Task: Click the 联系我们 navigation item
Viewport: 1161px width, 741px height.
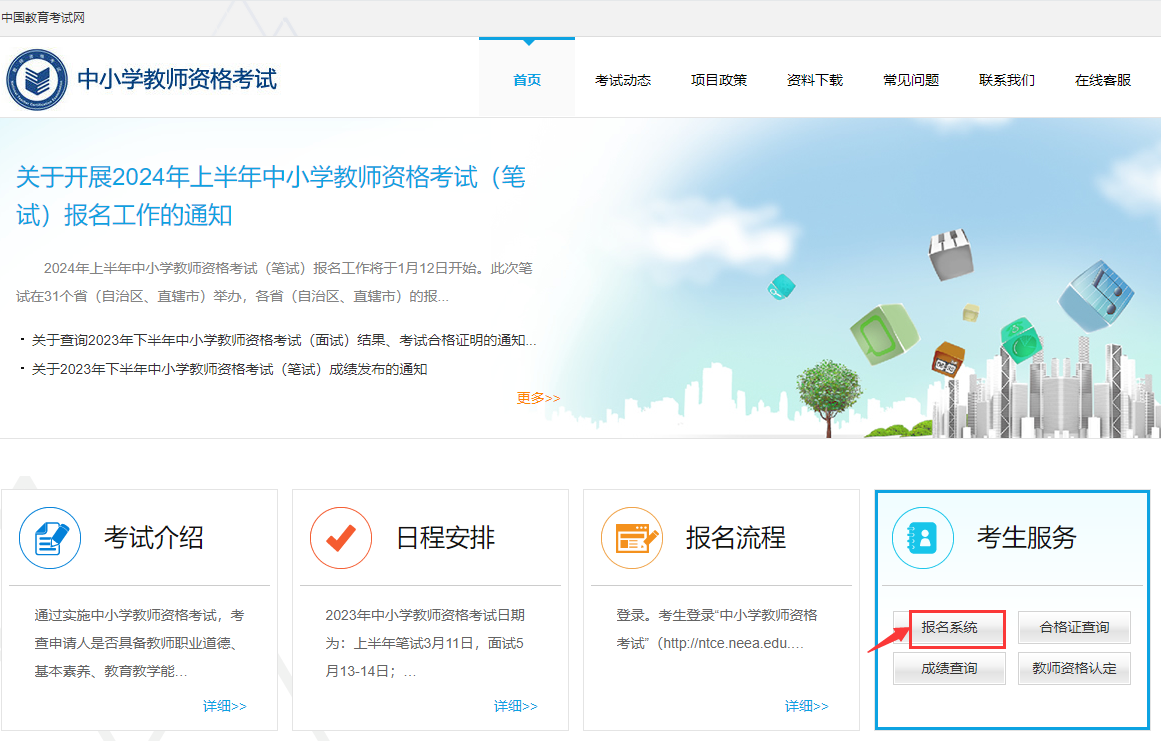Action: click(x=1006, y=80)
